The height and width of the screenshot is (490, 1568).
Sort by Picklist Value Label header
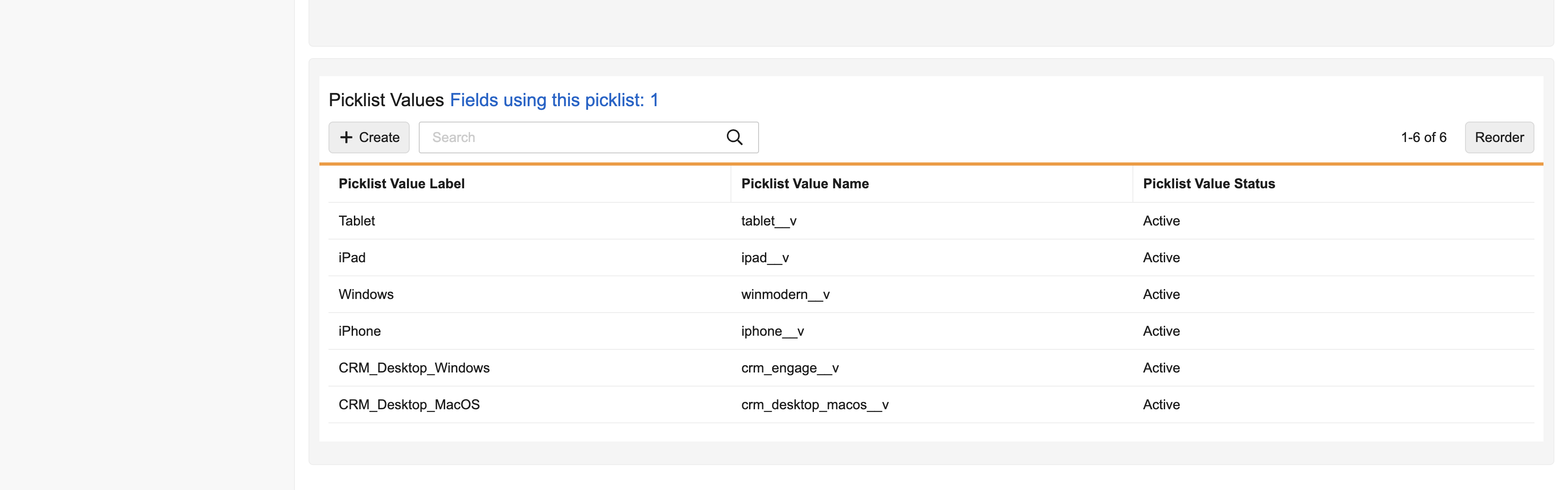coord(401,184)
